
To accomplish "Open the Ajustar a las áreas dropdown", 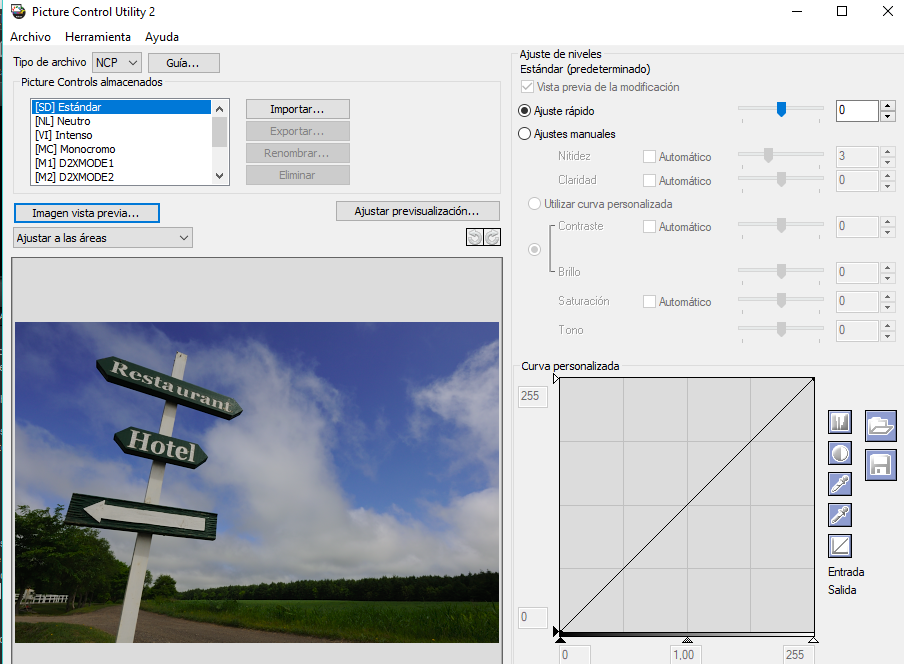I will [x=103, y=238].
